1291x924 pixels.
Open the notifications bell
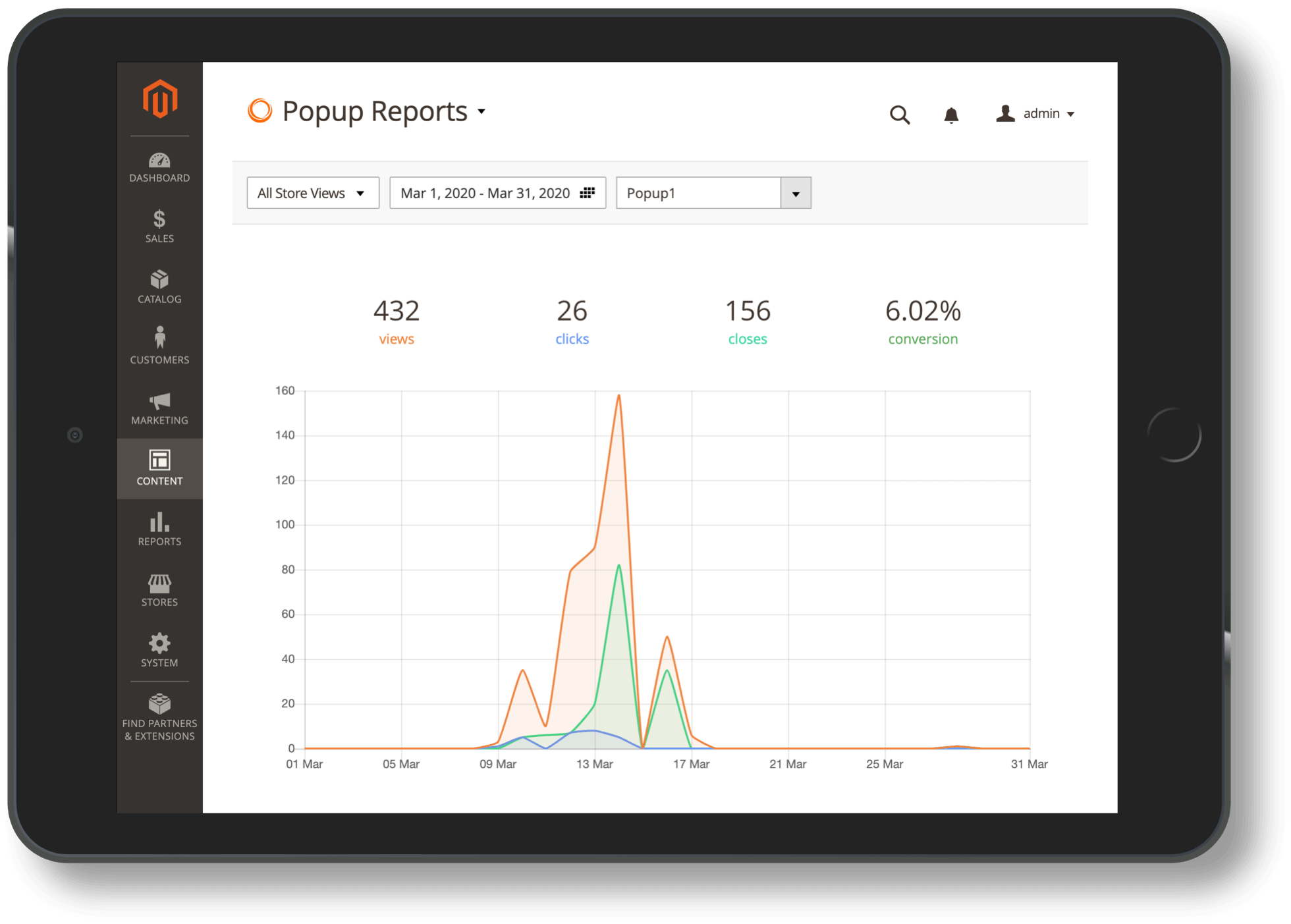950,115
